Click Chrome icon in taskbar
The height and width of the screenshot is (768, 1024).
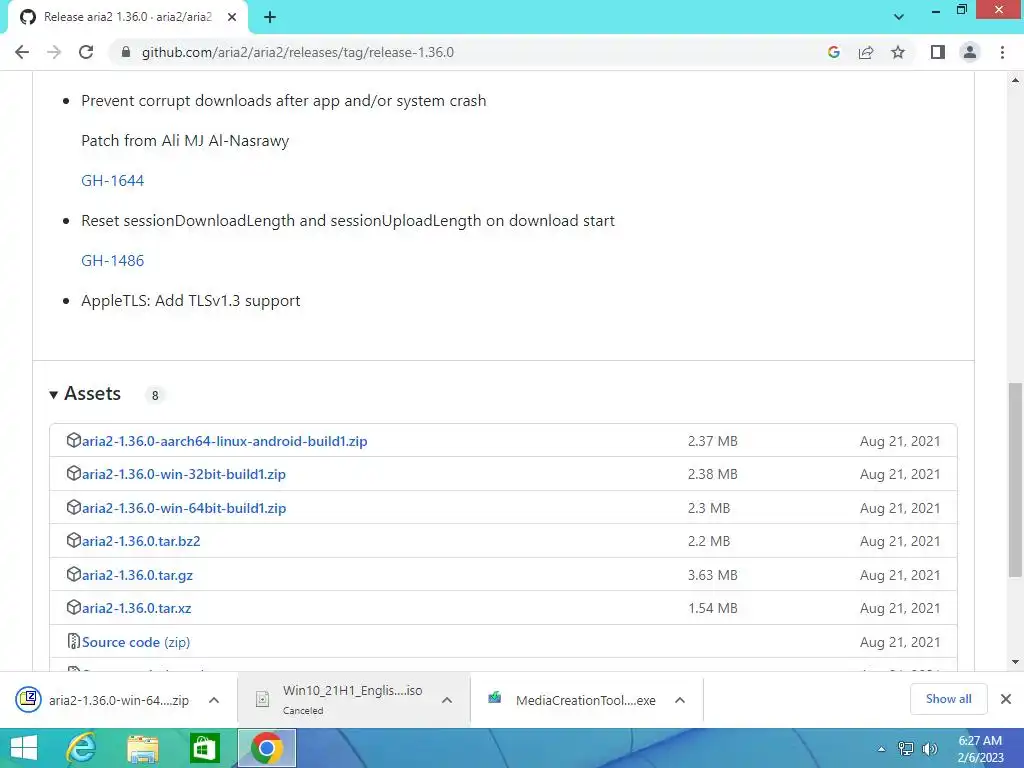[266, 748]
